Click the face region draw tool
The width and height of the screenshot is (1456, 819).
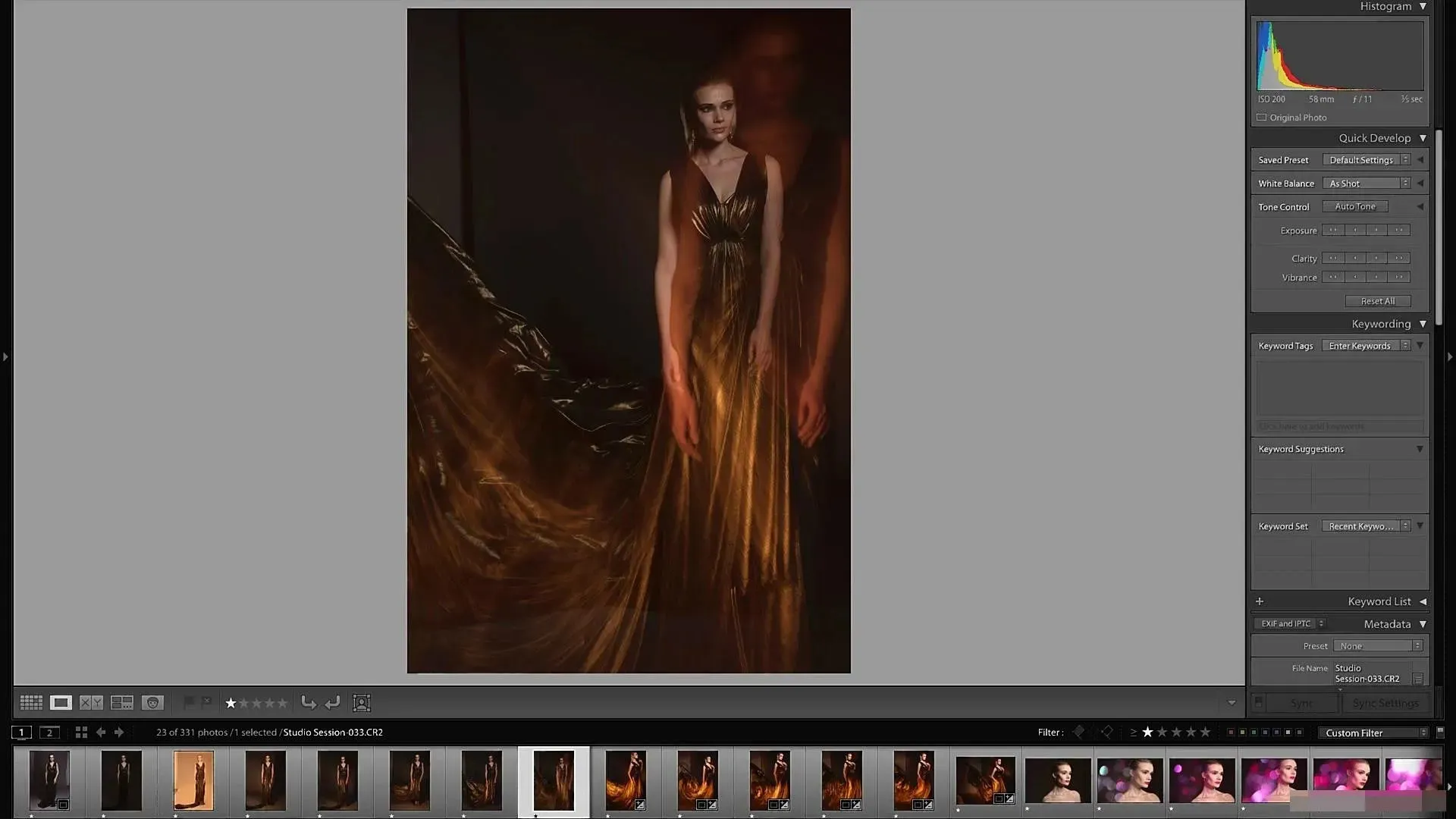coord(362,703)
